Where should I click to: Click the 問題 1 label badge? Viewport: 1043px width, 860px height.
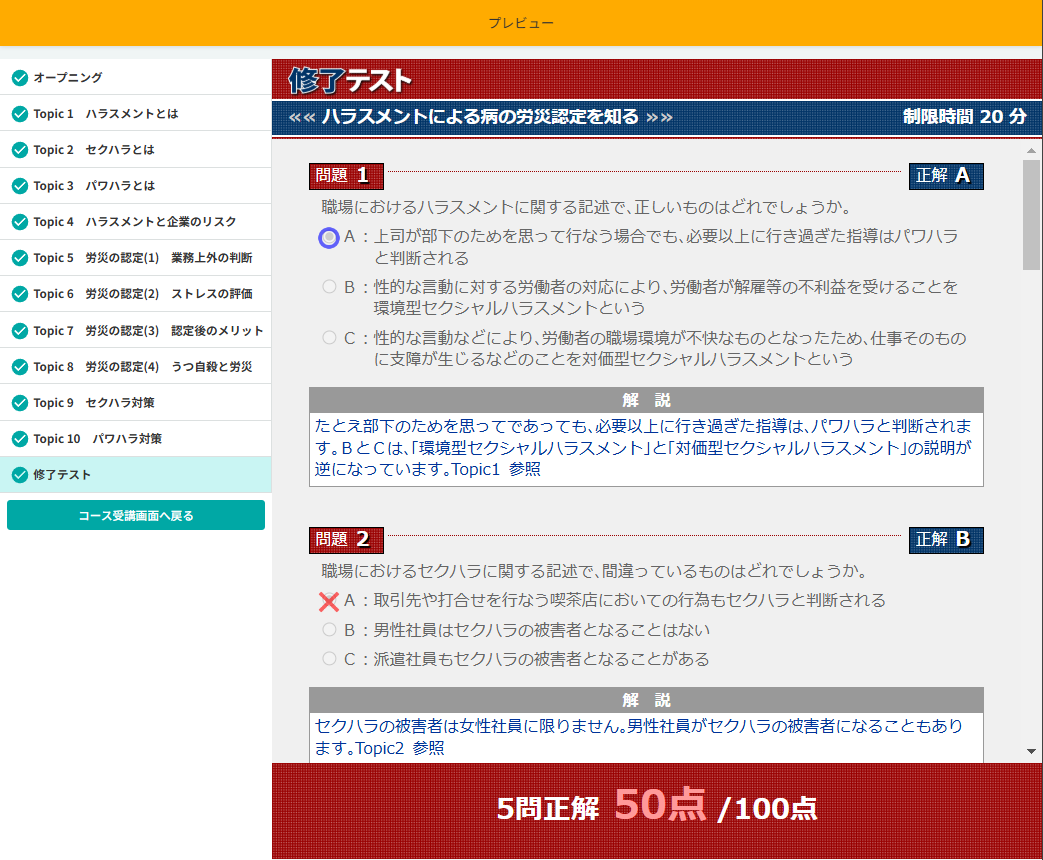coord(346,176)
